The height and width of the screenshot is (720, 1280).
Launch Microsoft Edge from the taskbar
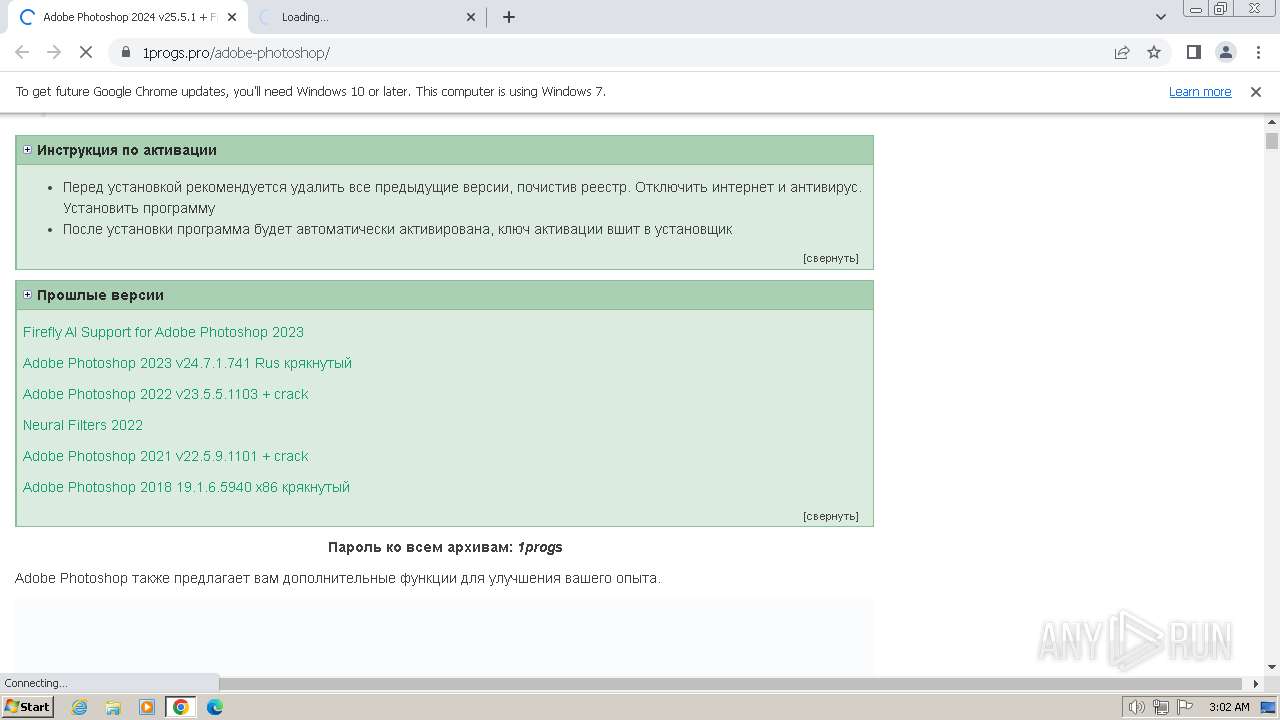coord(215,707)
